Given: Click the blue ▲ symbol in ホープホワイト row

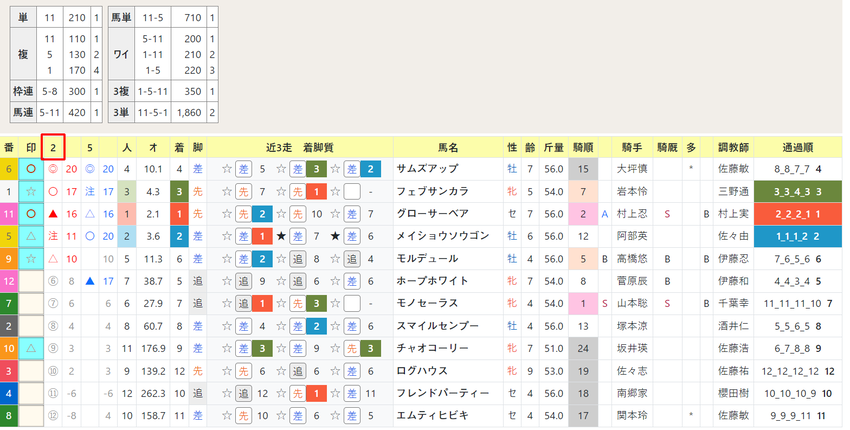Looking at the screenshot, I should click(x=90, y=281).
